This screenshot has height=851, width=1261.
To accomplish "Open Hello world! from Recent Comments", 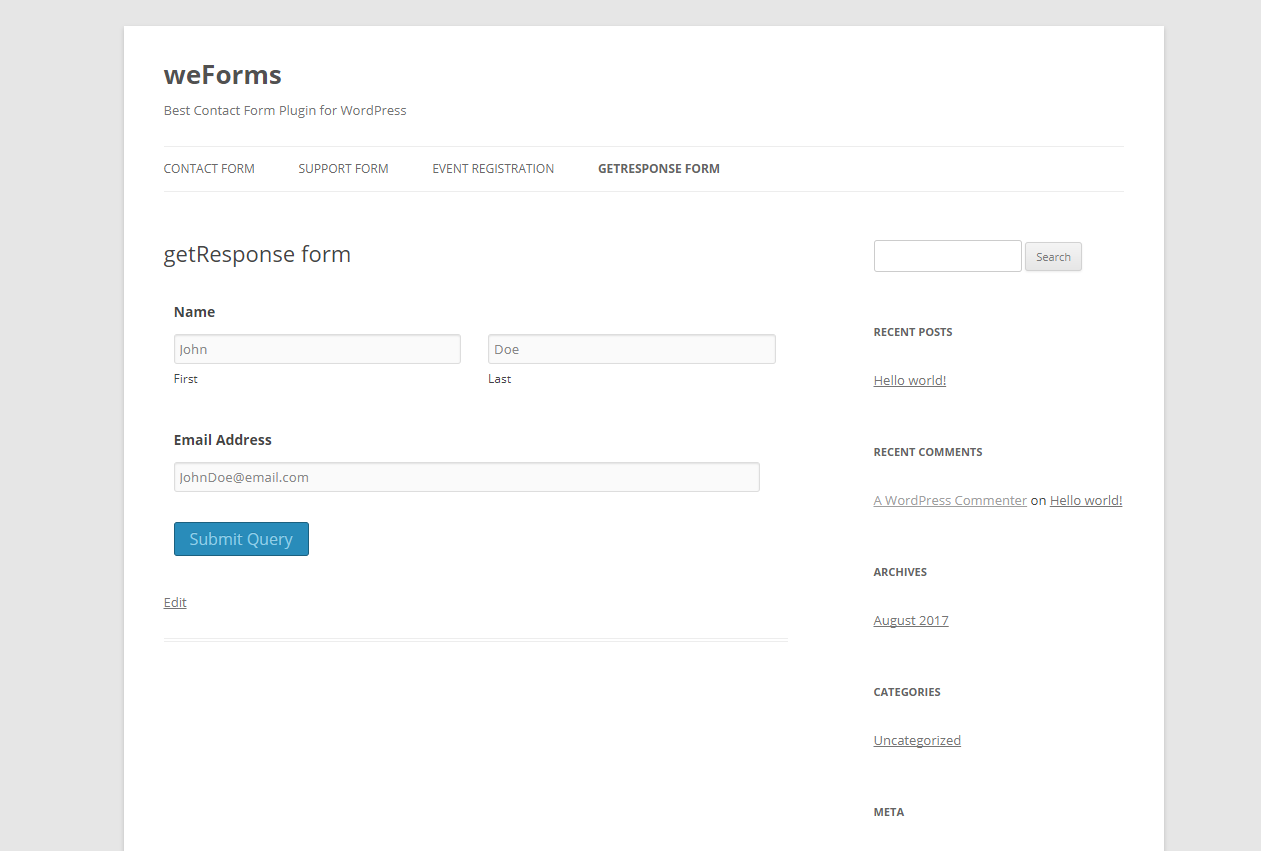I will [1085, 499].
